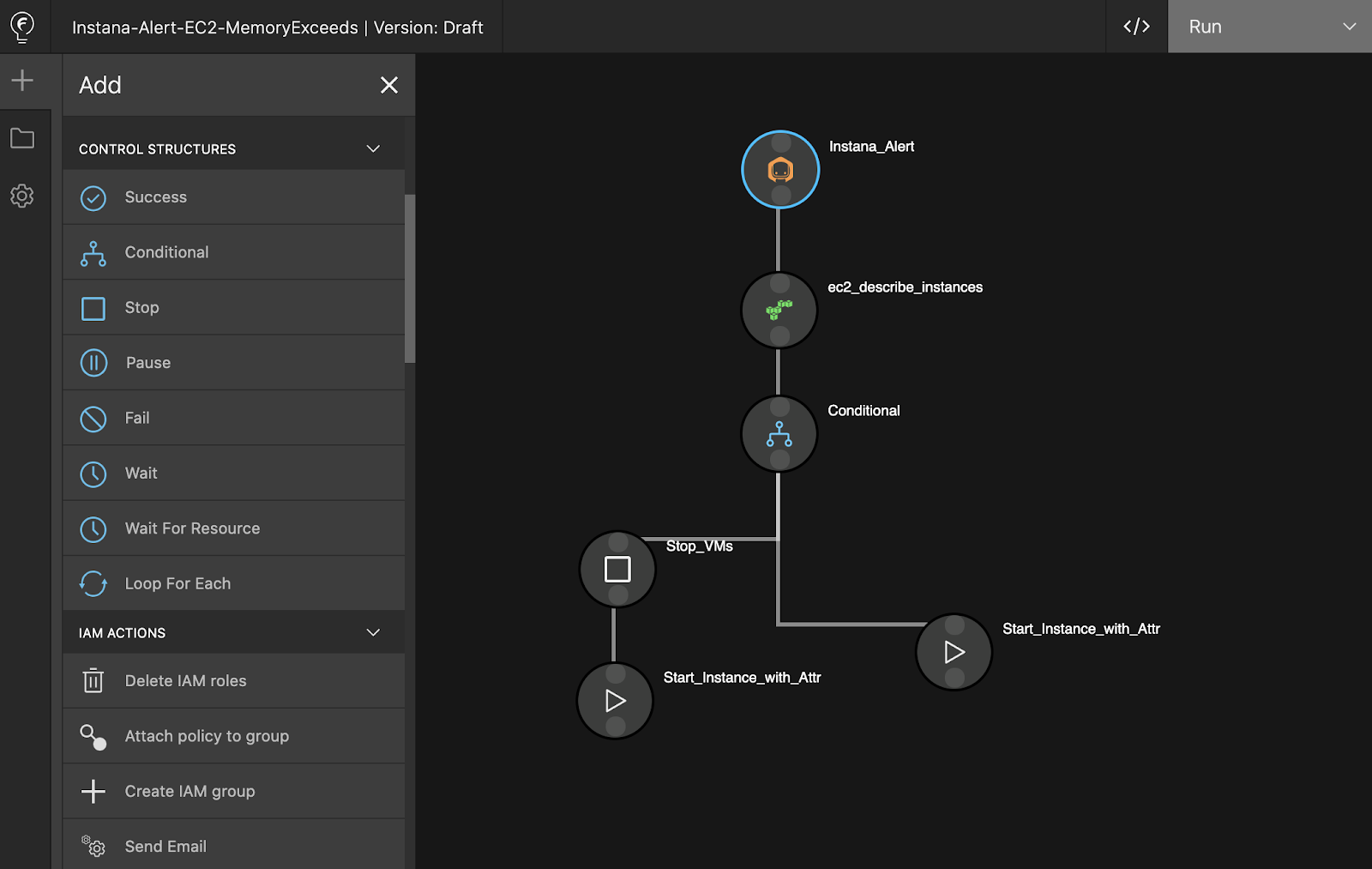The image size is (1372, 869).
Task: Select the Fail icon
Action: (93, 419)
